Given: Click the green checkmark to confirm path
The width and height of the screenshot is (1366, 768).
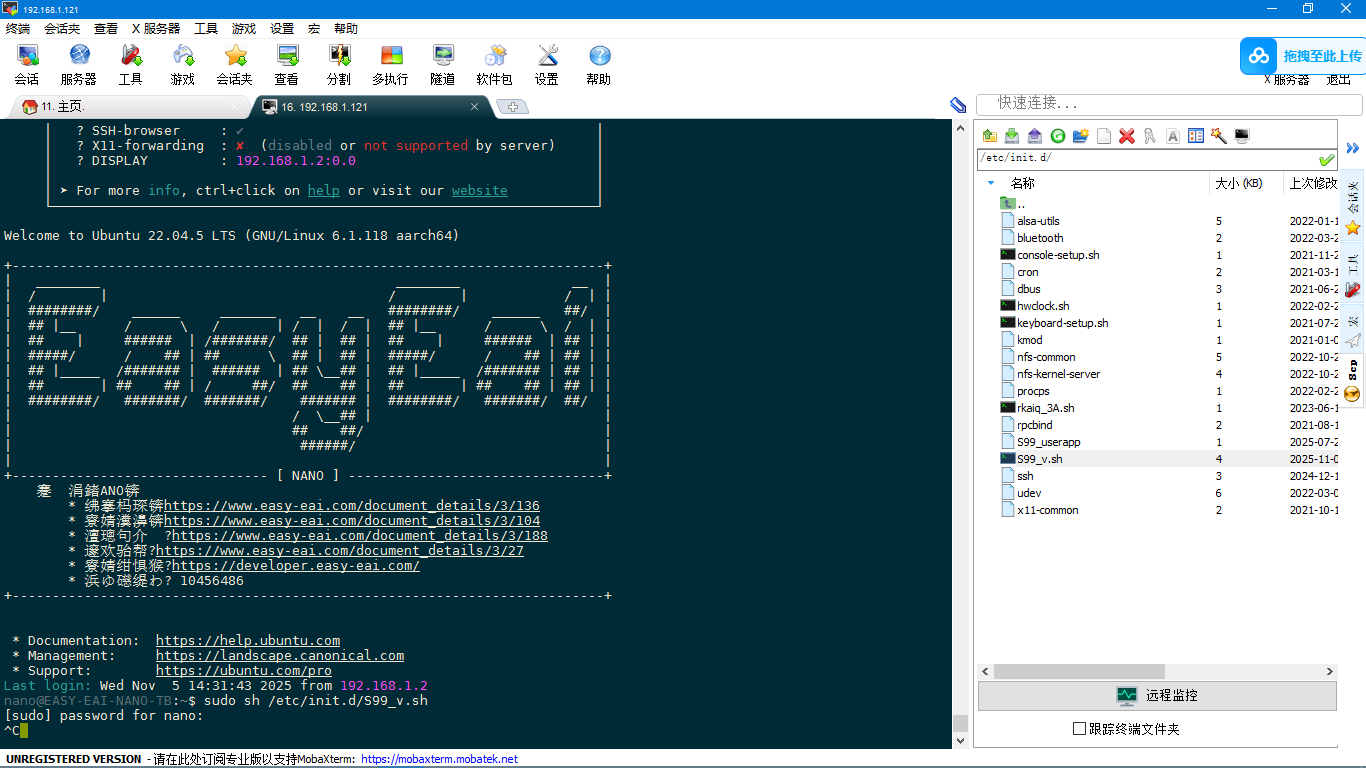Looking at the screenshot, I should (x=1326, y=159).
